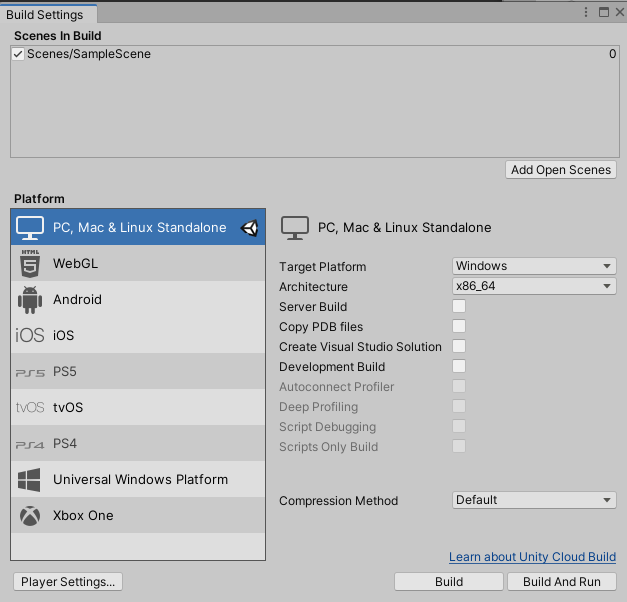The width and height of the screenshot is (627, 602).
Task: Select the PS5 platform
Action: [x=138, y=371]
